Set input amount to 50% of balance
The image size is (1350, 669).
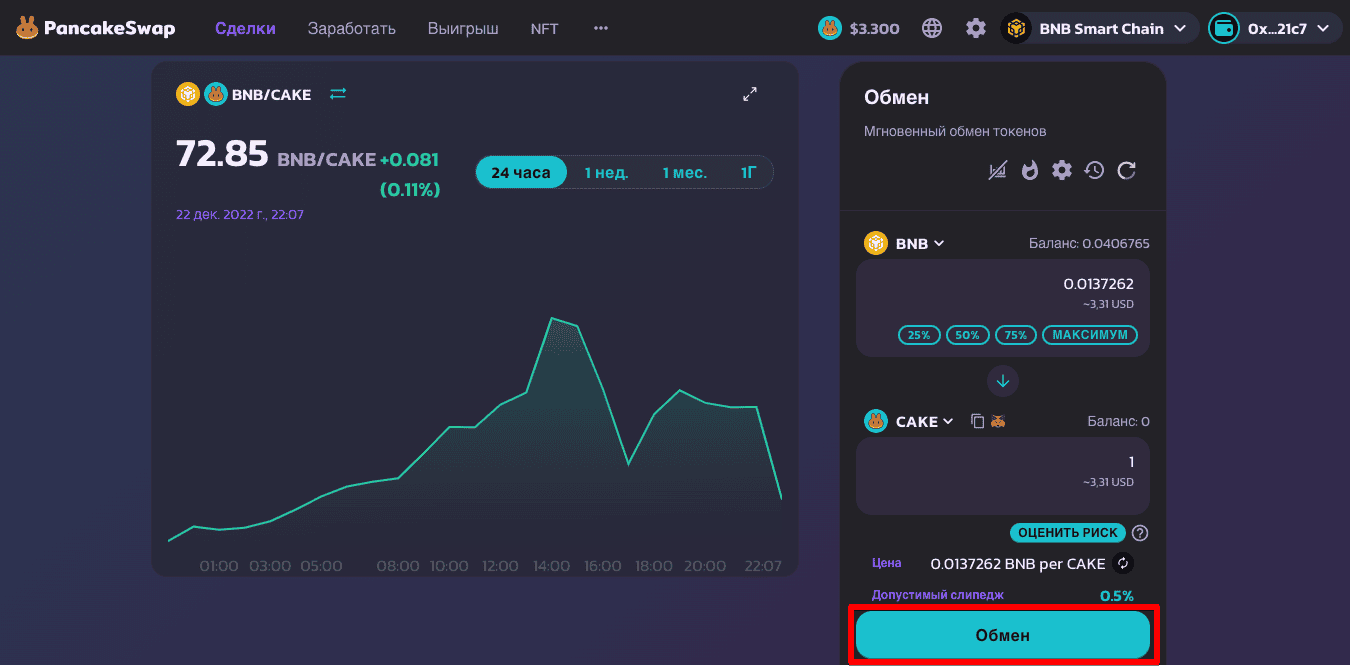(967, 335)
